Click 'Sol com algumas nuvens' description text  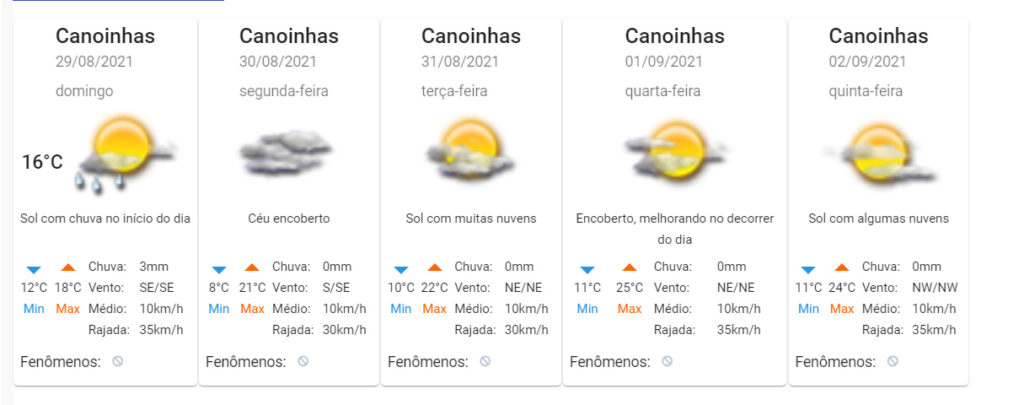pyautogui.click(x=878, y=219)
